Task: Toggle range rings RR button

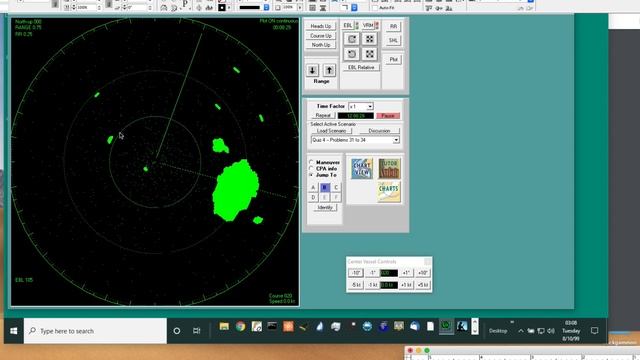Action: [x=393, y=27]
